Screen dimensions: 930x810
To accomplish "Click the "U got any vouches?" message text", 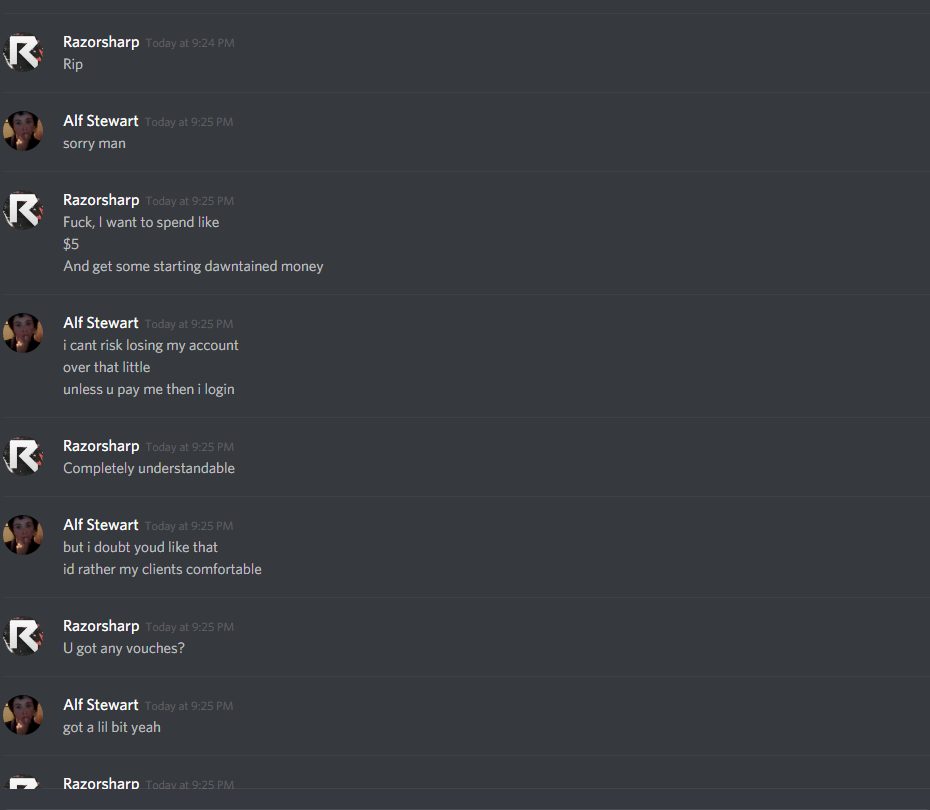I will coord(124,648).
